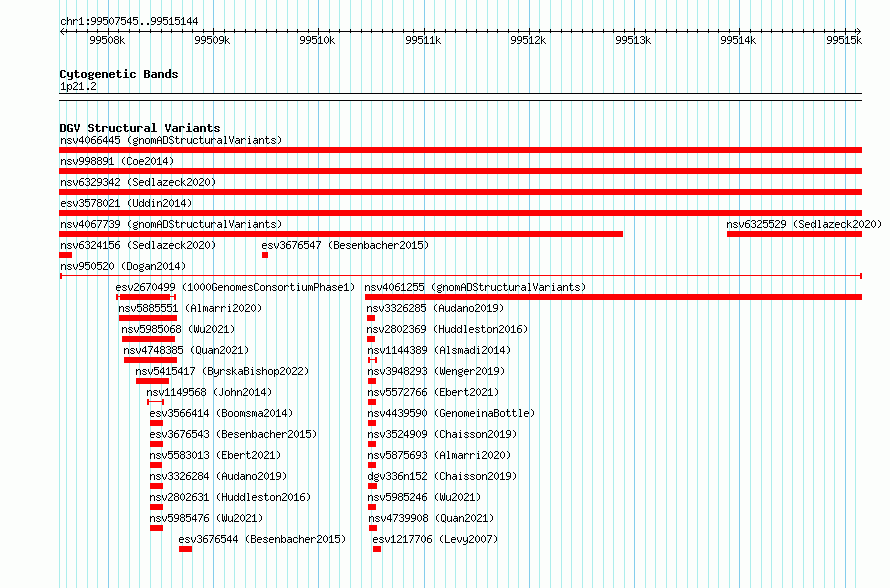Click esv3566414 (Boomsma2014) label
Image resolution: width=890 pixels, height=588 pixels.
point(221,413)
